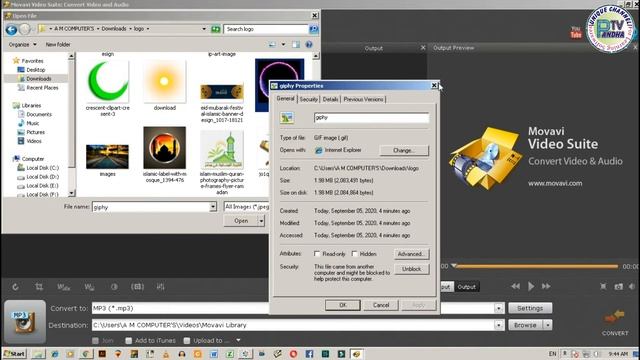Mute audio with the speaker icon

pos(631,287)
